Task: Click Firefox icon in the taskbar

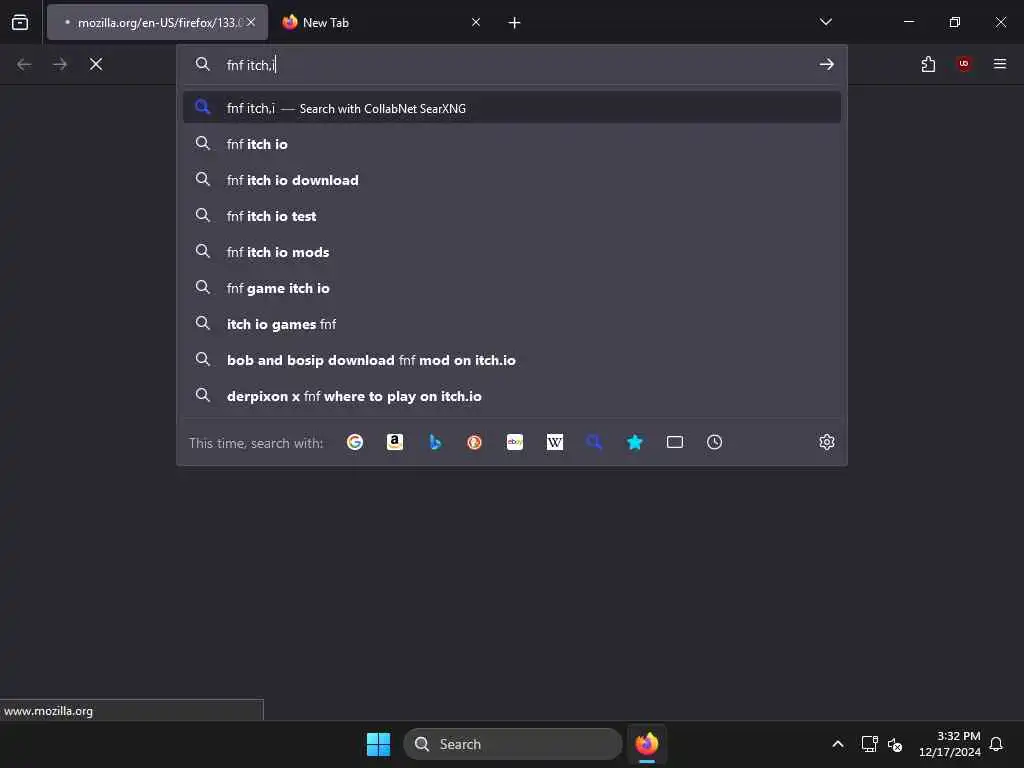Action: click(647, 744)
